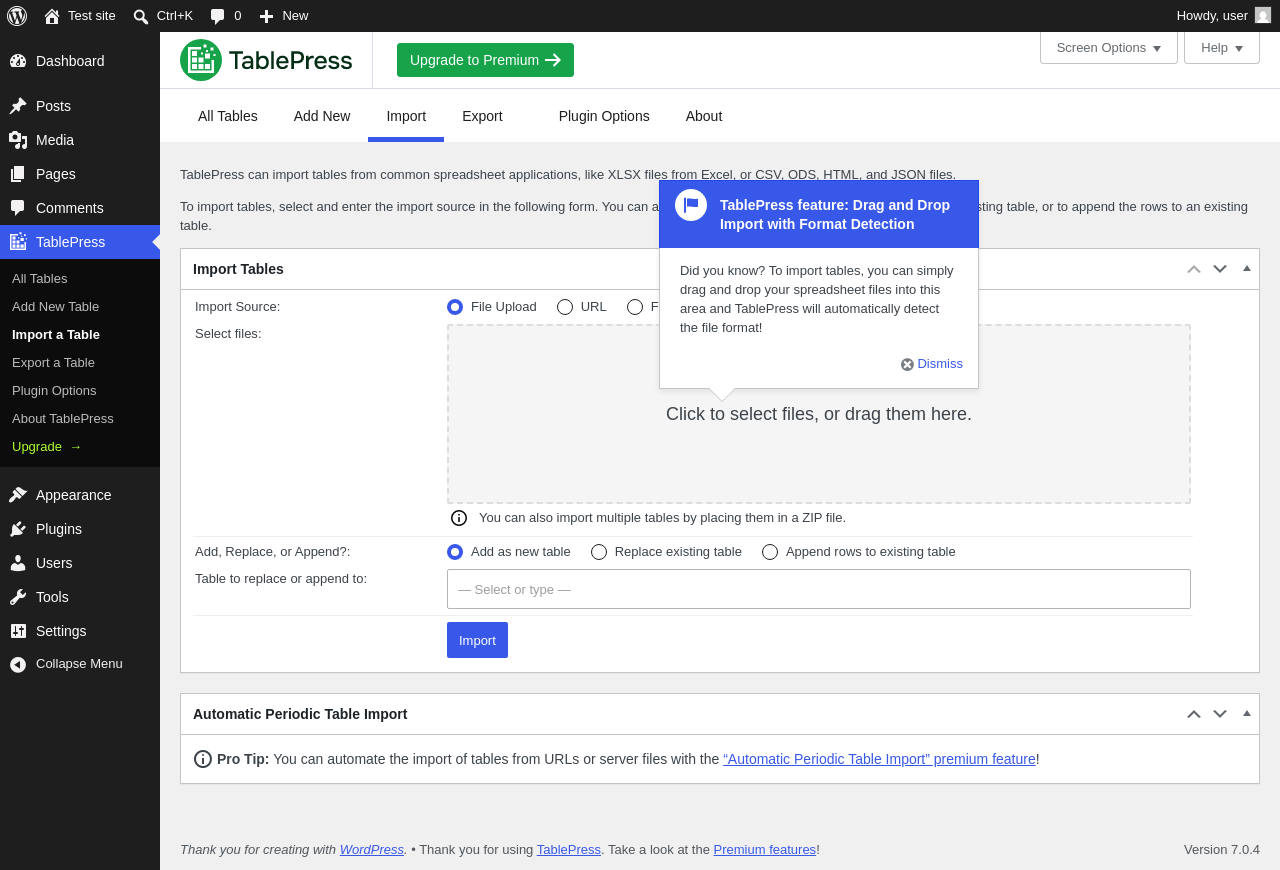This screenshot has width=1280, height=870.
Task: Click the TablePress logo in header
Action: (x=266, y=60)
